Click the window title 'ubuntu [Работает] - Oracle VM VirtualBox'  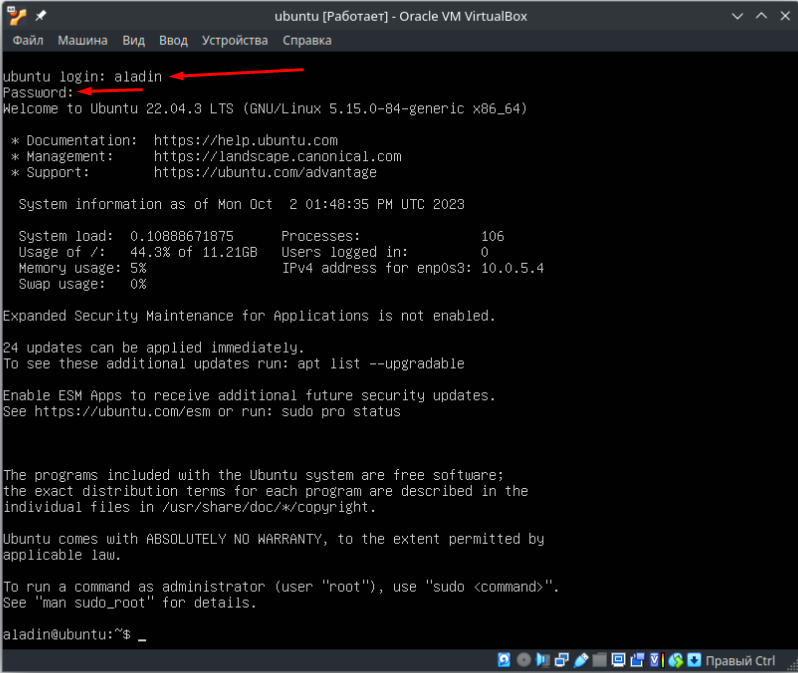(x=401, y=16)
